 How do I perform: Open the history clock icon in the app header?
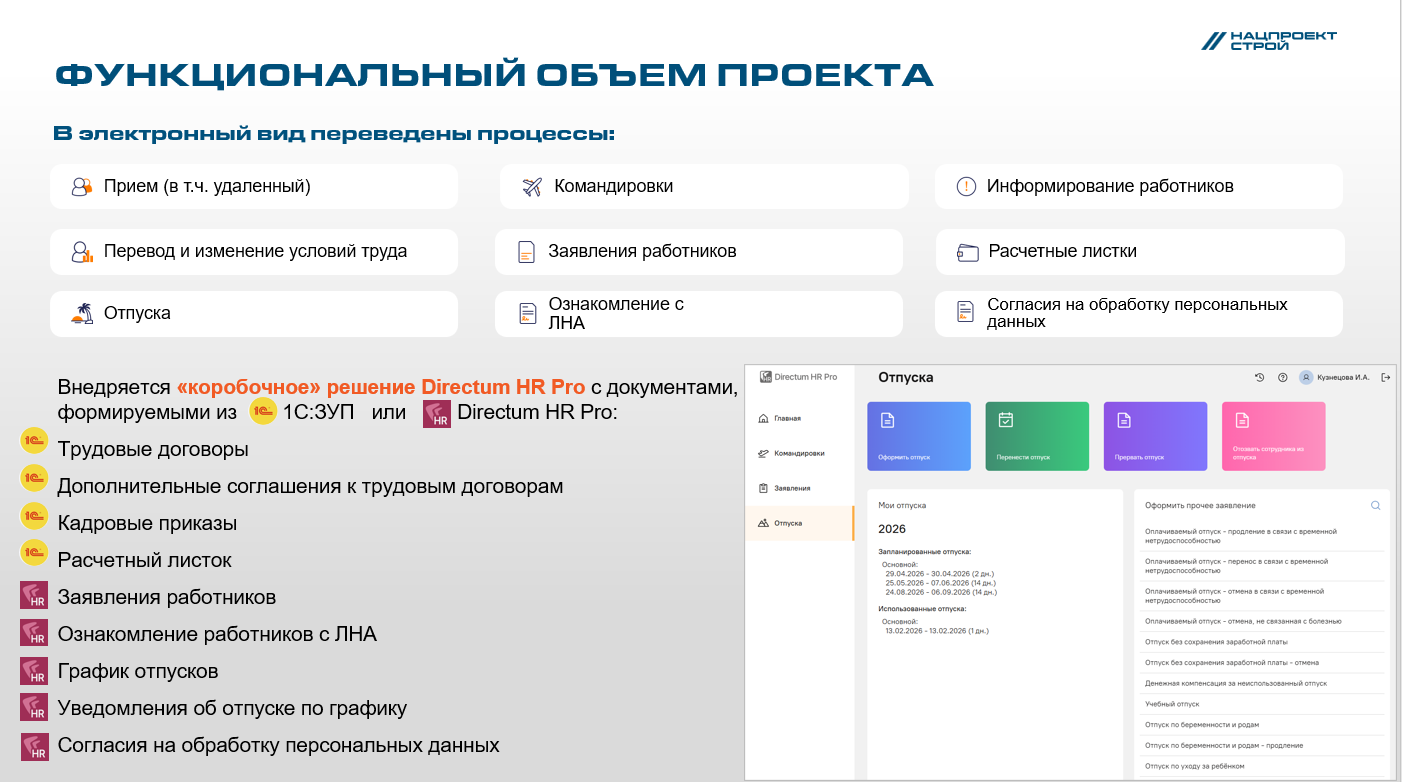[1259, 377]
